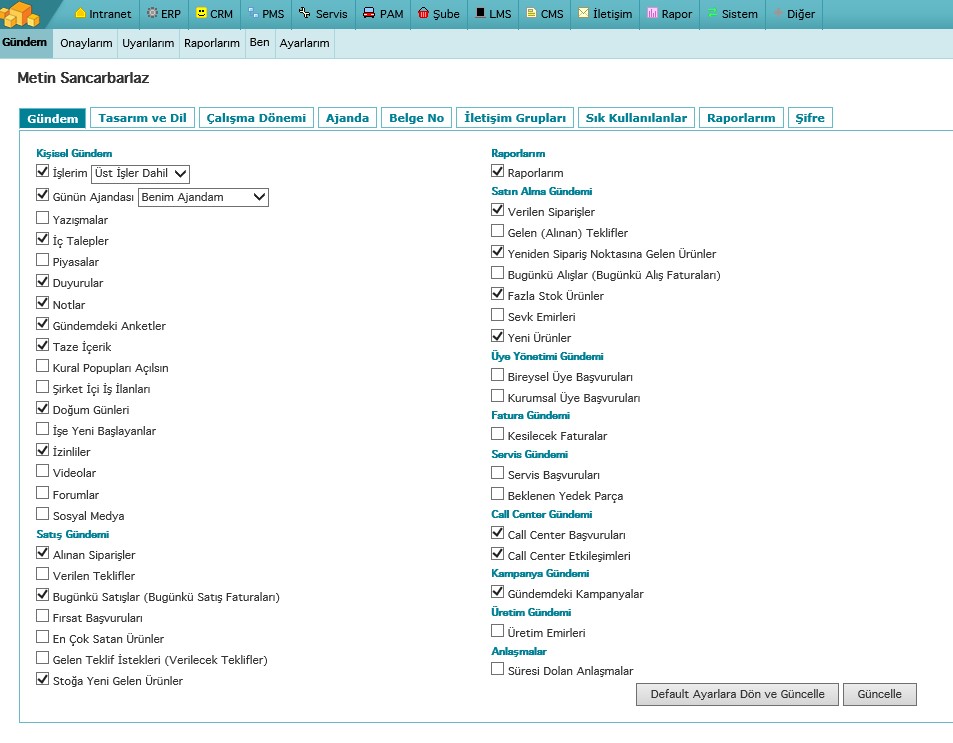Open the Sık Kullanılanlar tab

[x=636, y=118]
